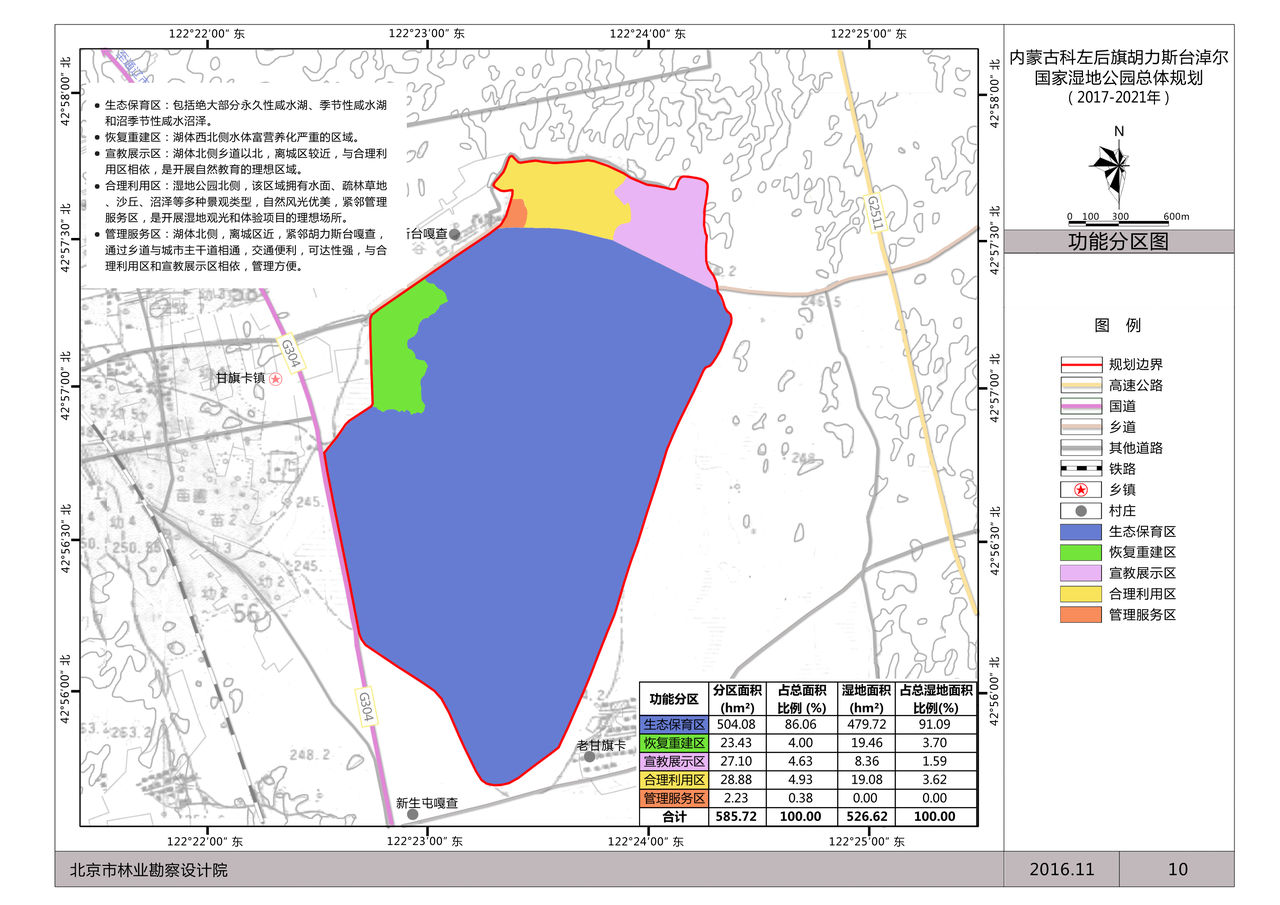
Task: Click the 合计 row label in table
Action: pos(674,817)
